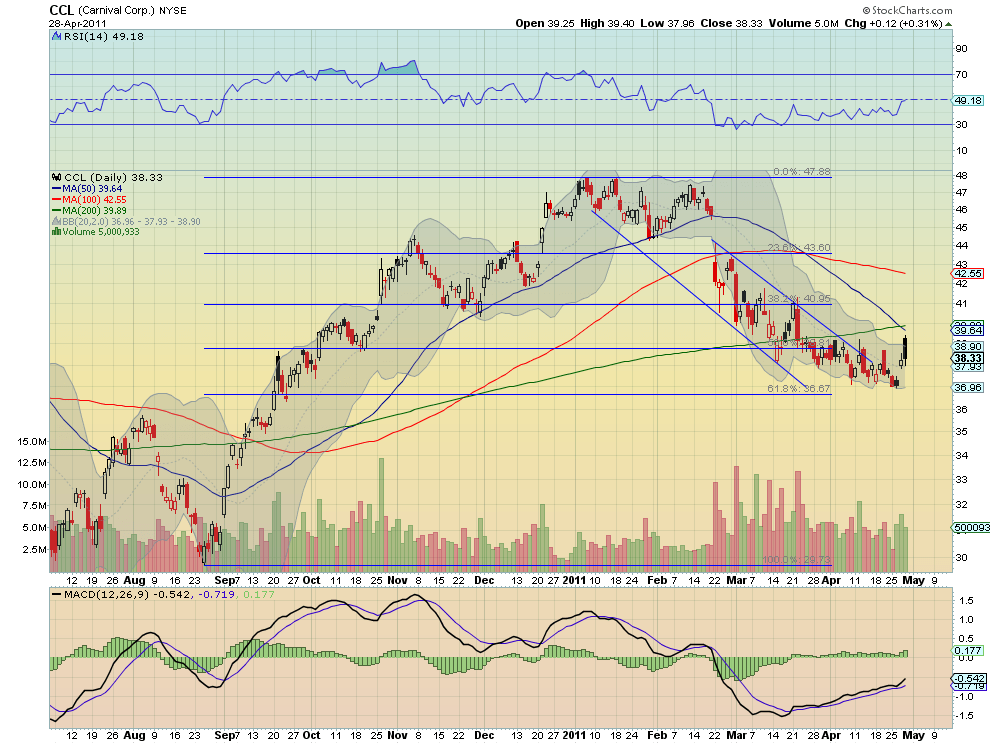Click the 0.0%: 47.88 Fibonacci label

coord(802,172)
